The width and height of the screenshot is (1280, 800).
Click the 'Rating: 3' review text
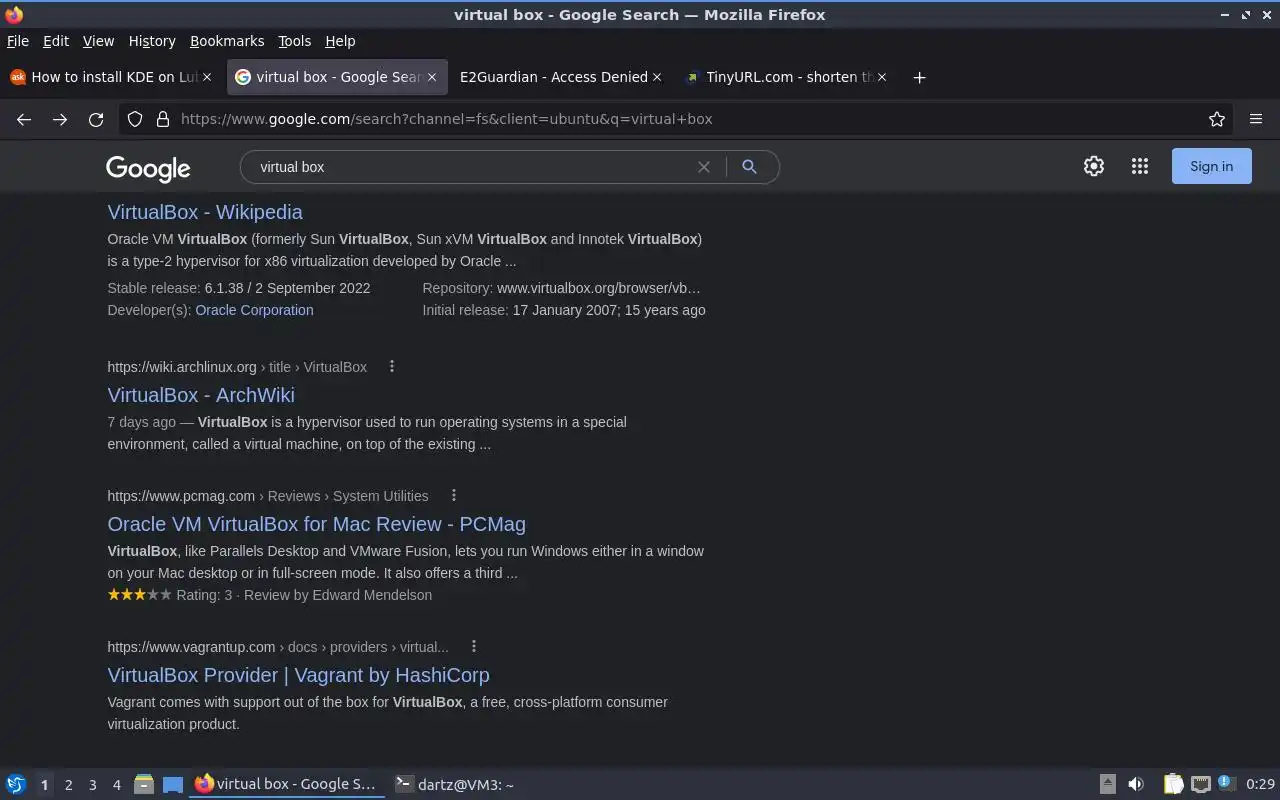point(204,595)
